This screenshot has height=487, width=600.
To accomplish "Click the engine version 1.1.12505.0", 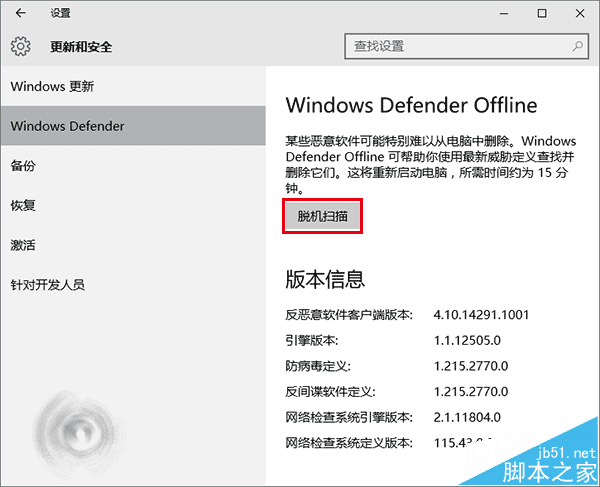I will [467, 340].
